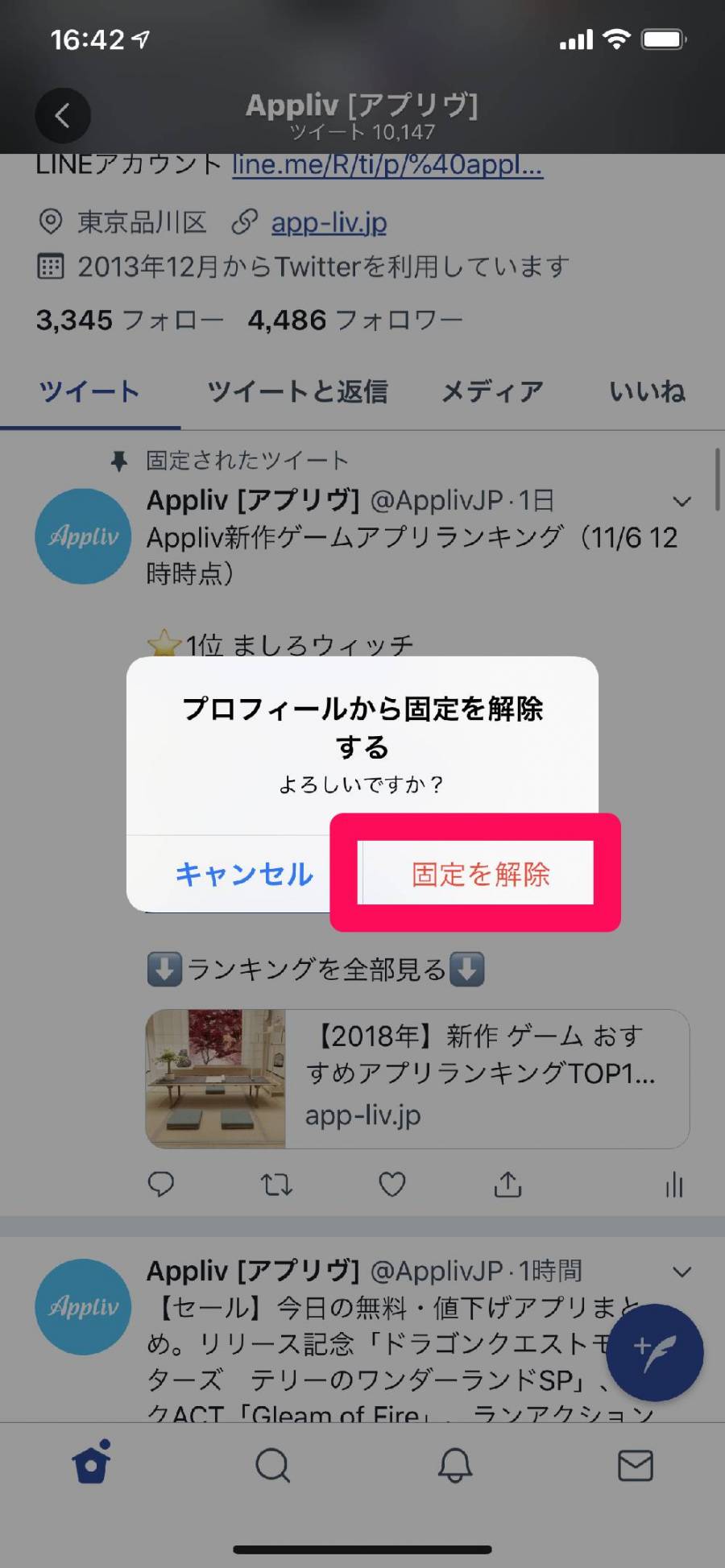This screenshot has height=1568, width=725.
Task: Open the app-liv.jp profile link
Action: [329, 223]
